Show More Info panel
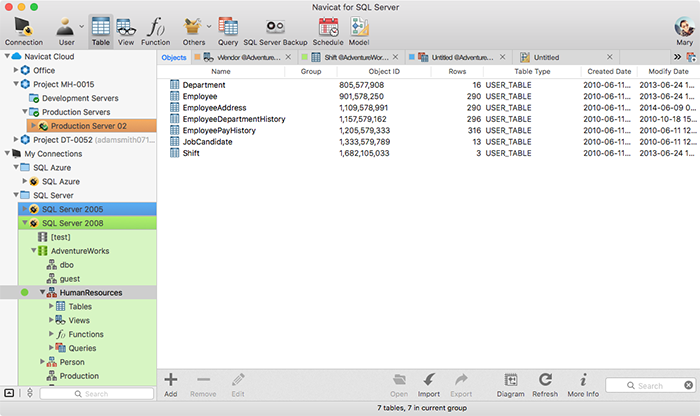Screen dimensions: 700x416 click(583, 385)
